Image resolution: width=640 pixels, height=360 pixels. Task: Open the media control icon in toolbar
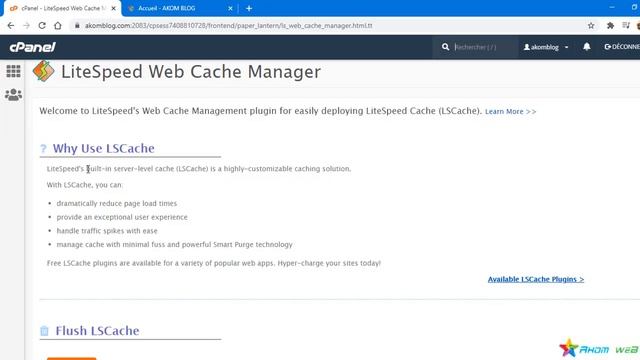pyautogui.click(x=626, y=25)
